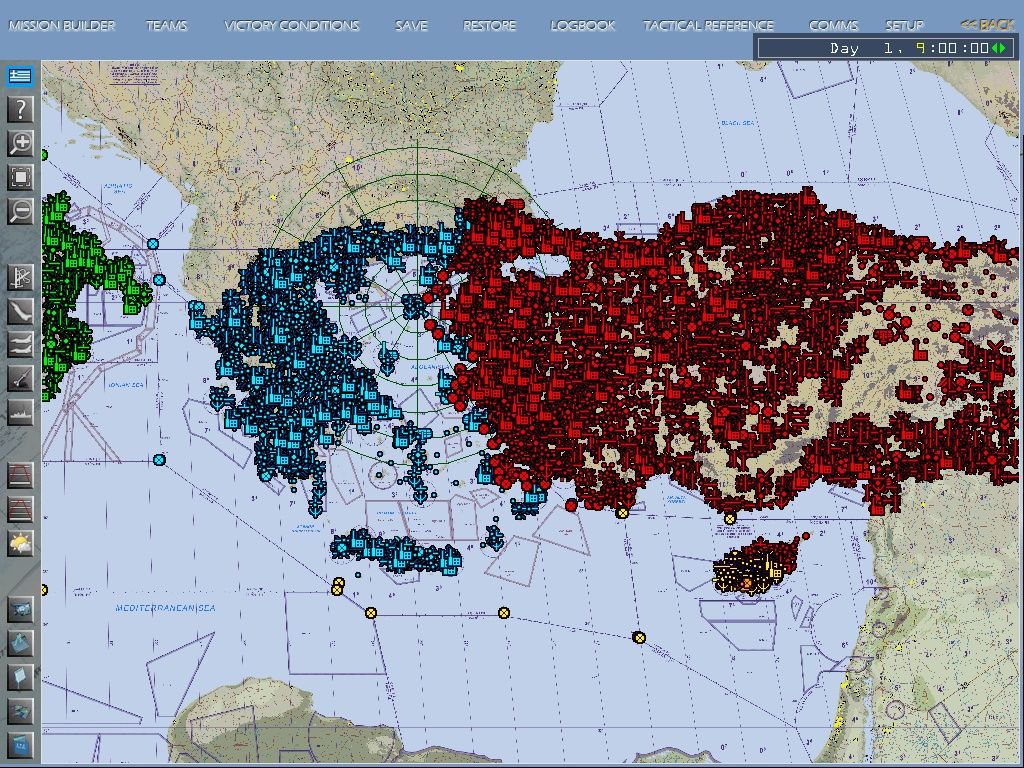Click the fit-to-frame dashed square icon

(20, 177)
